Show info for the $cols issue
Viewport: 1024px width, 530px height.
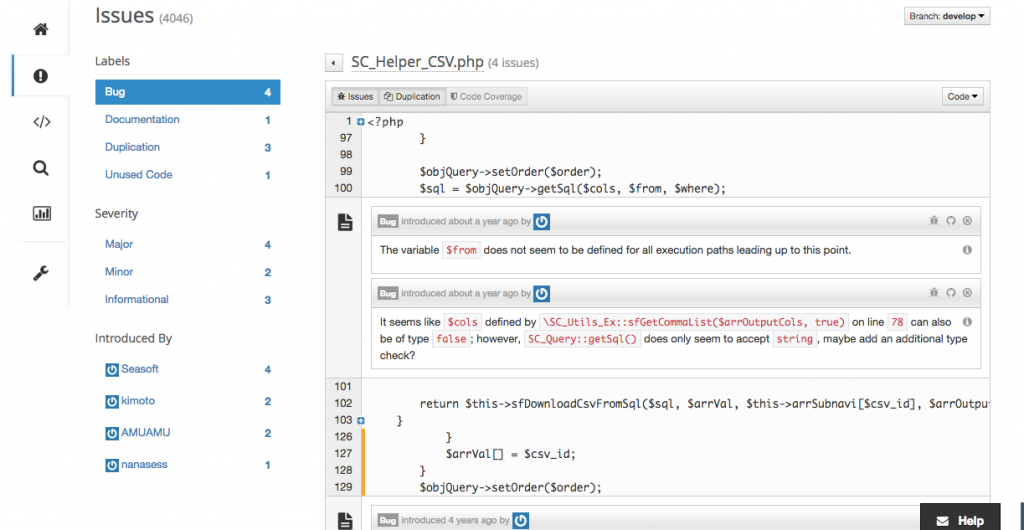[968, 322]
